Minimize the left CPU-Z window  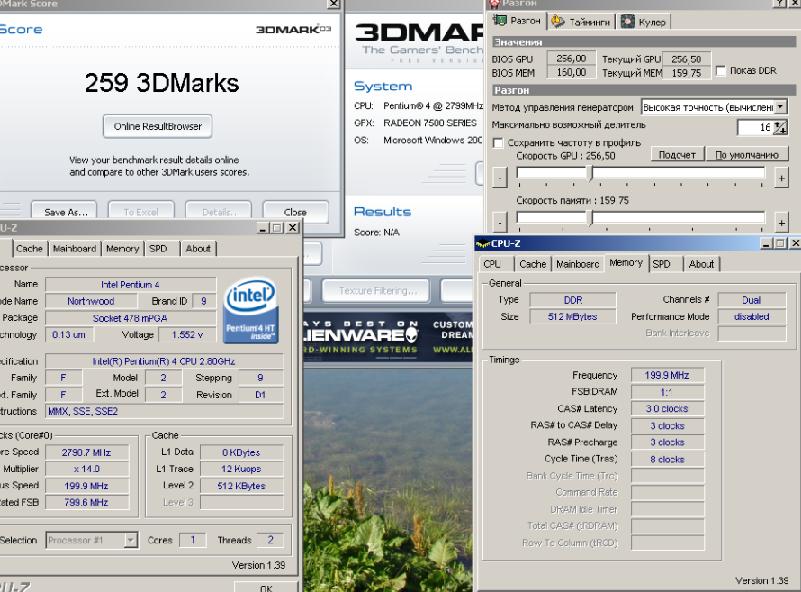pos(263,228)
